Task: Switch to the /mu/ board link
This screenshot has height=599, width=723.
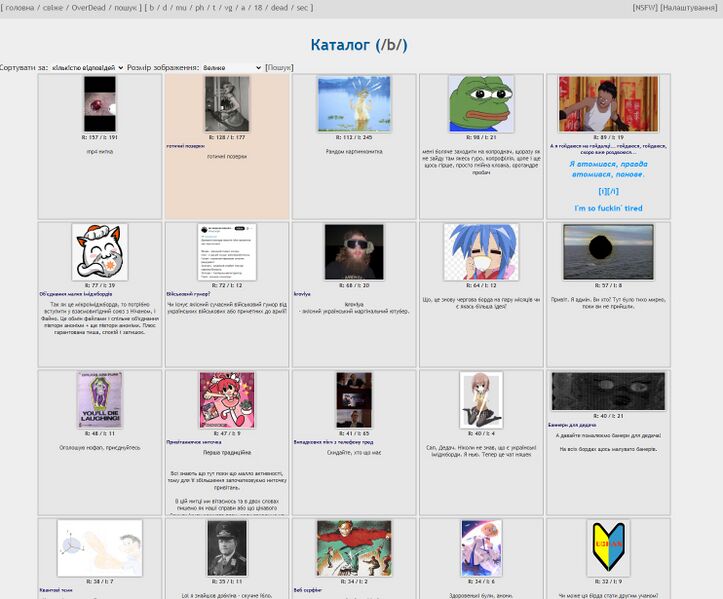Action: (181, 8)
